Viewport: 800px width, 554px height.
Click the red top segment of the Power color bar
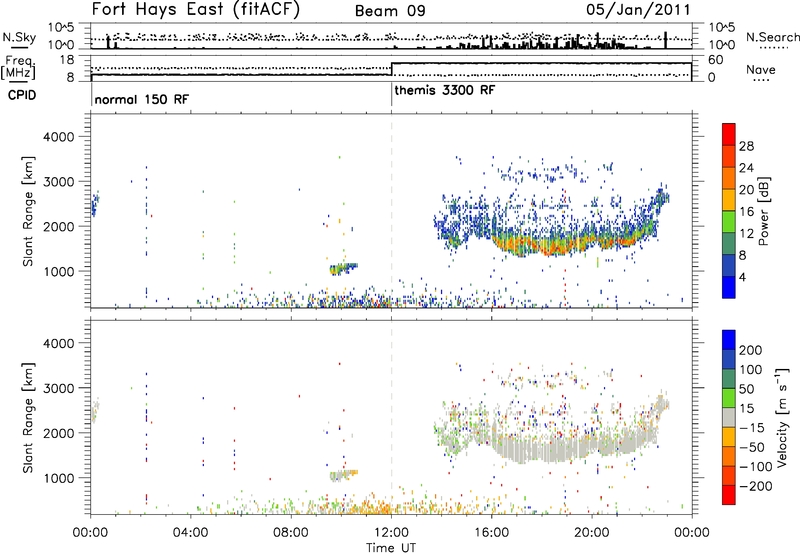tap(729, 134)
